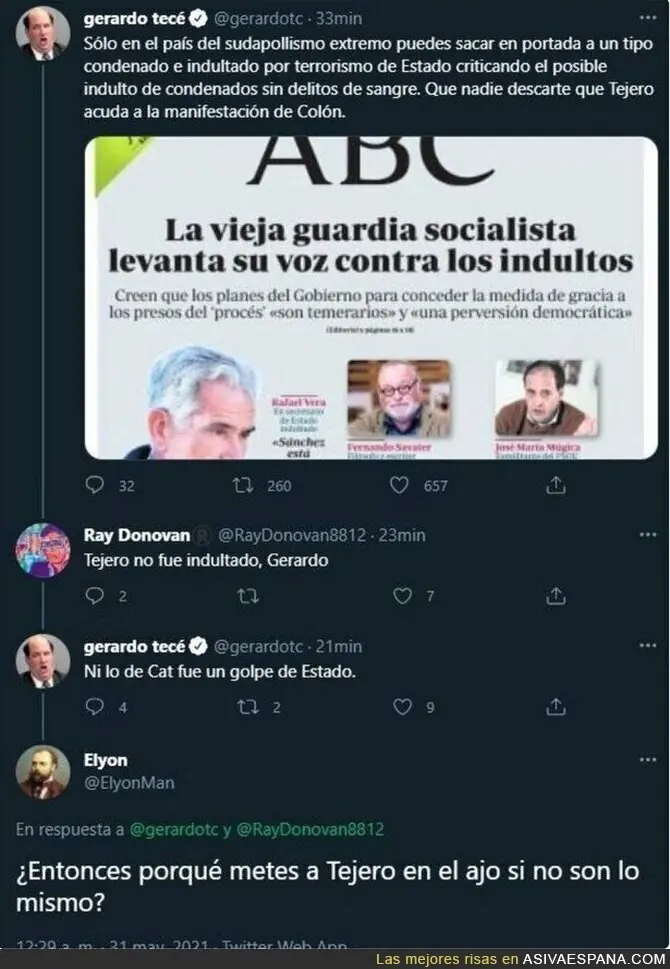Open Ray Donovan's profile avatar
This screenshot has width=670, height=969.
[43, 550]
